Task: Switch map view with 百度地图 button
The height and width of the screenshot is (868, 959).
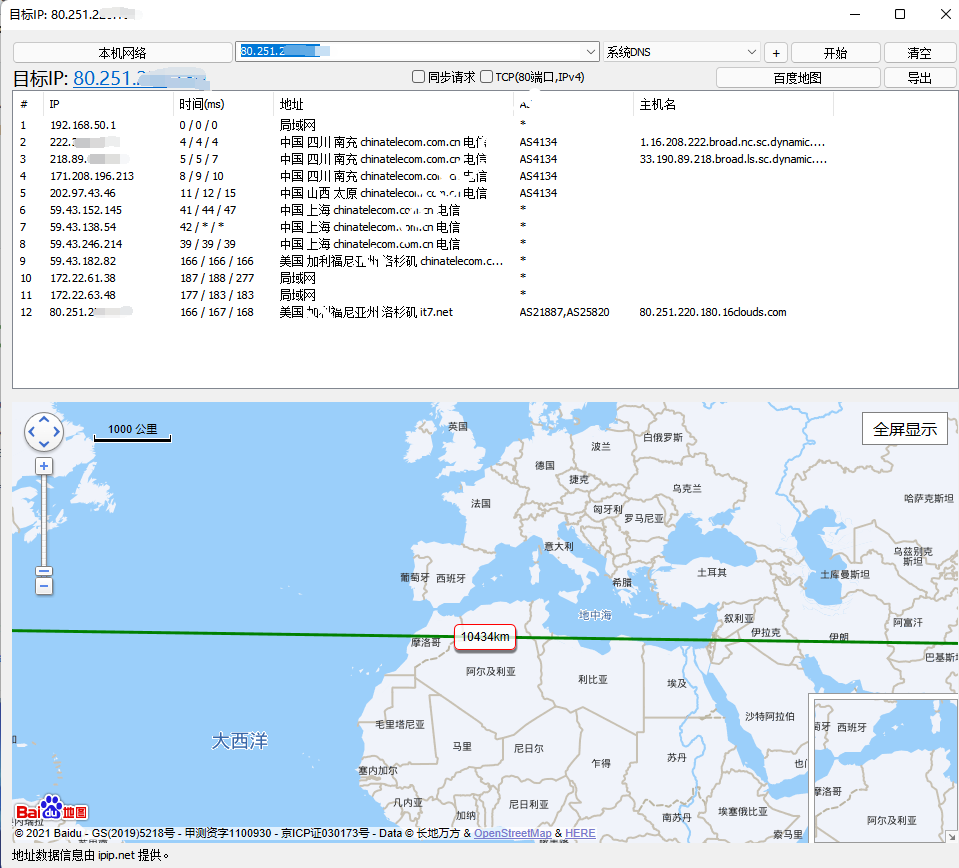Action: click(797, 77)
